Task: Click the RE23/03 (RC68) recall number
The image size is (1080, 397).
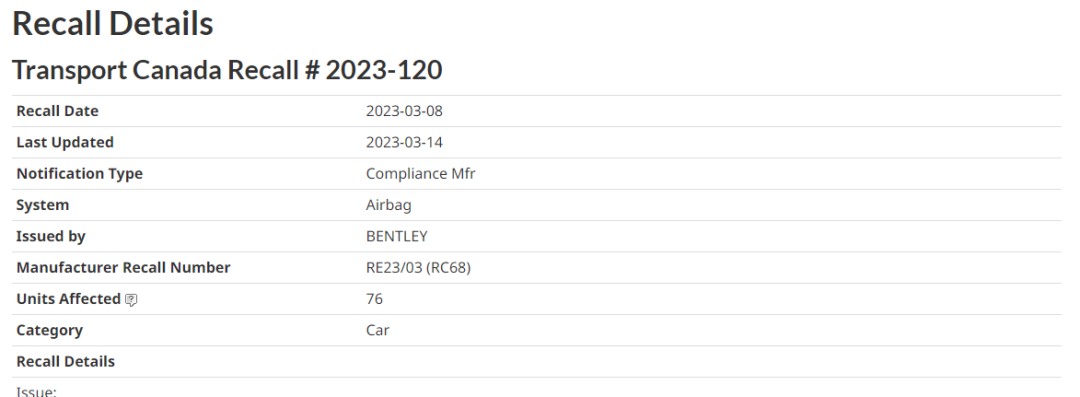Action: click(x=418, y=267)
